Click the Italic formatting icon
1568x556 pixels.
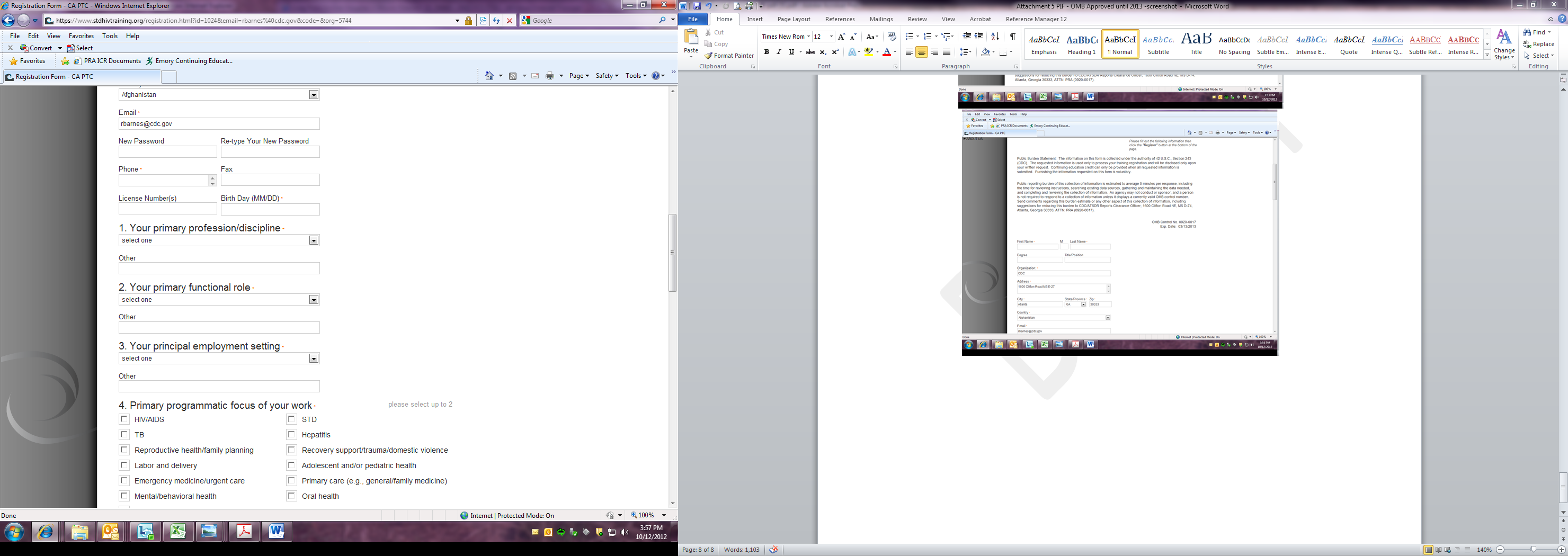coord(779,52)
